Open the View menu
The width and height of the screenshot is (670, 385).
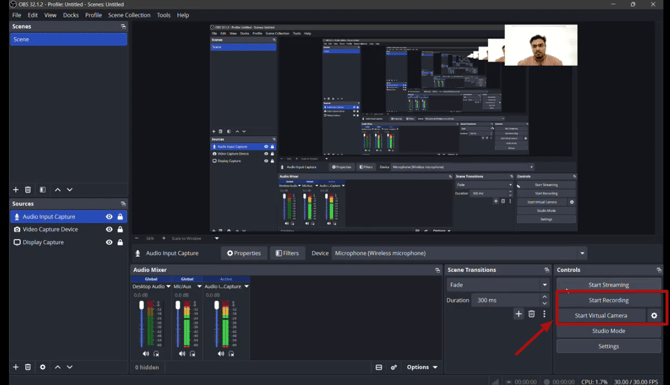pos(50,15)
